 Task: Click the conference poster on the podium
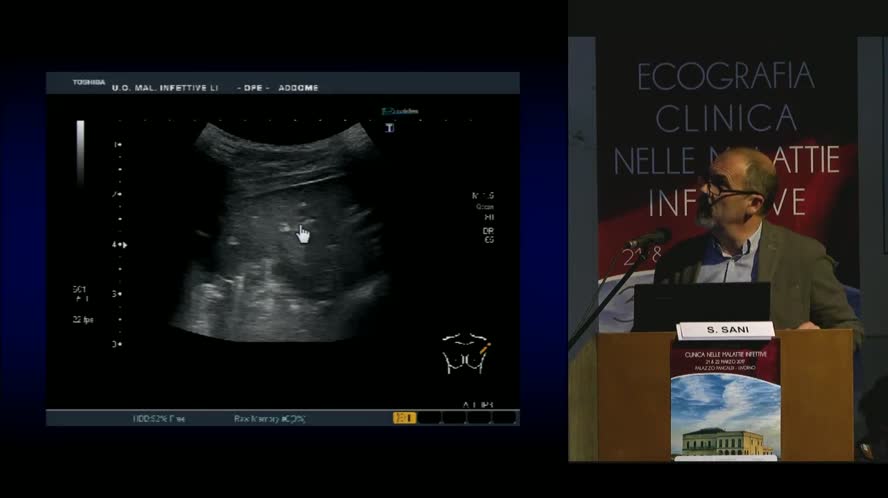tap(725, 398)
